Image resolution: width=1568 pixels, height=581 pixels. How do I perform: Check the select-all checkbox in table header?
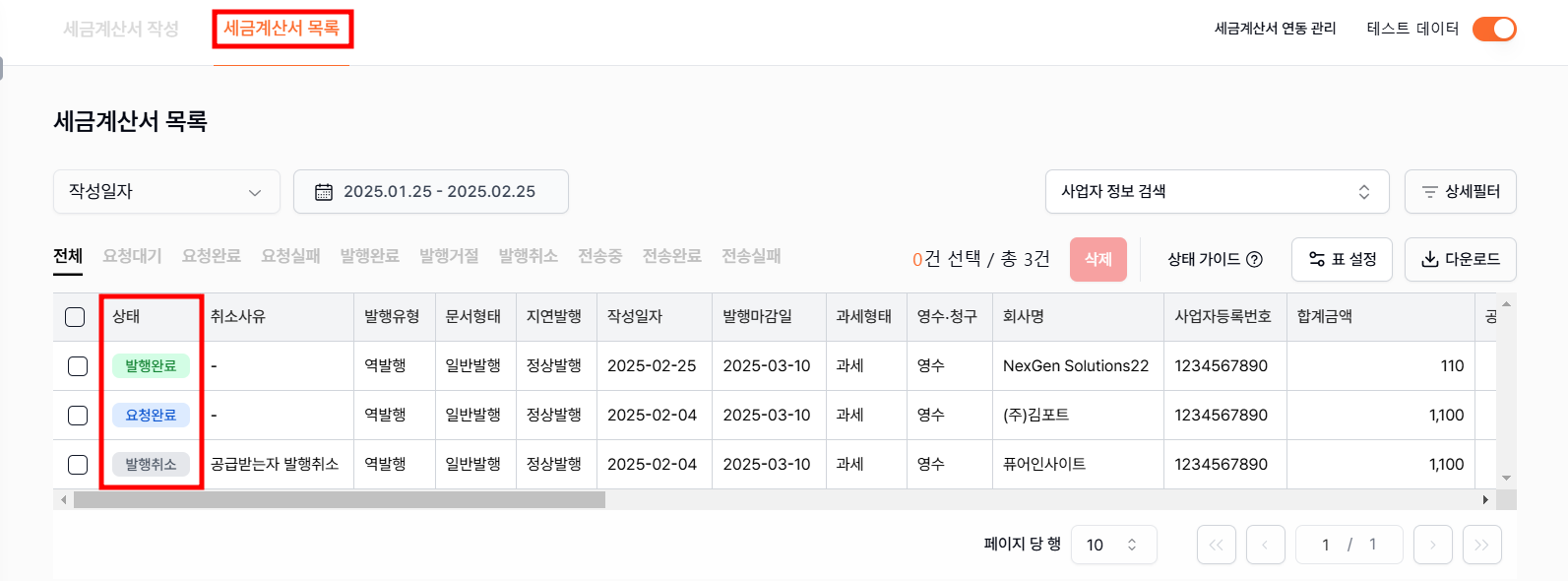[x=75, y=317]
